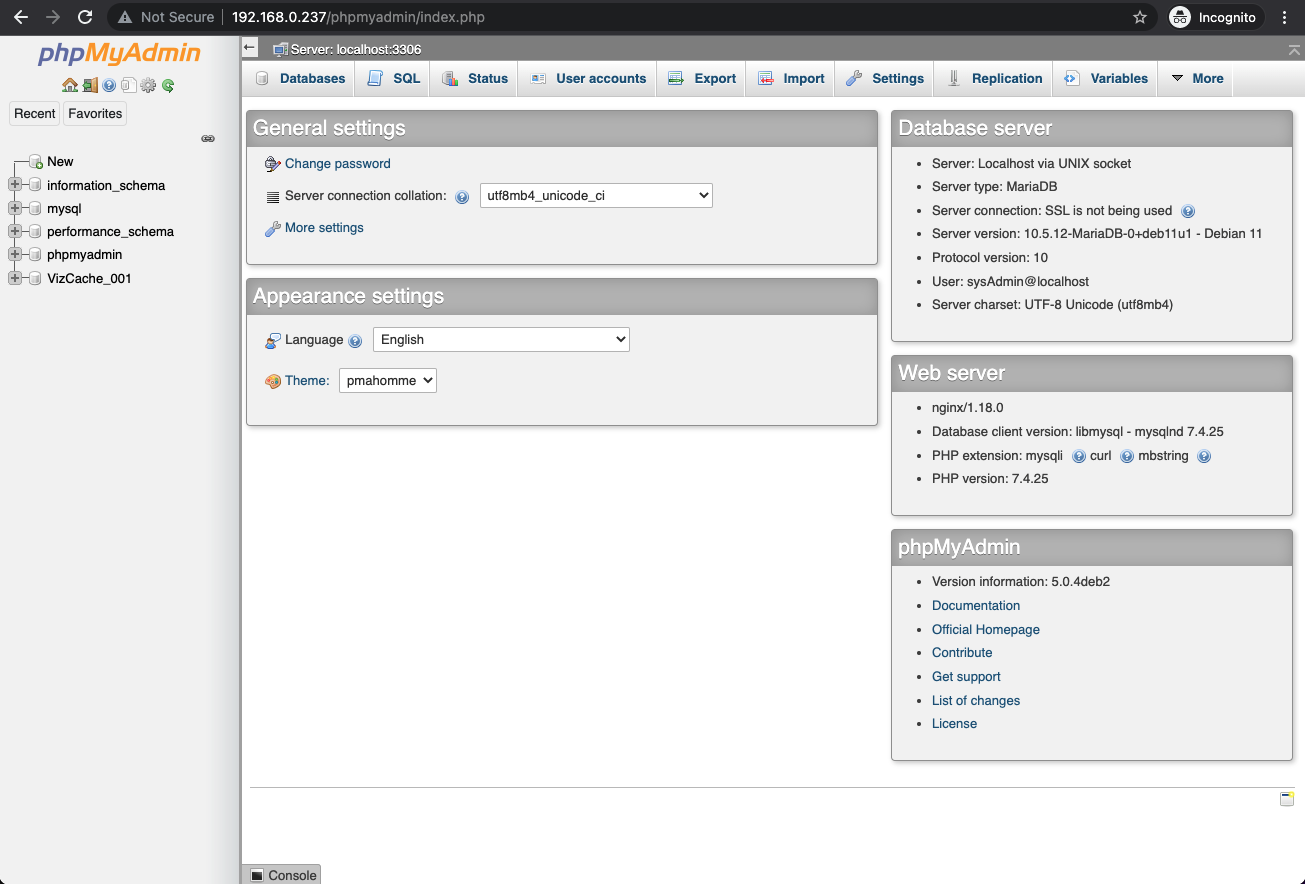Click the database icon next to VizCache_001

coord(36,279)
